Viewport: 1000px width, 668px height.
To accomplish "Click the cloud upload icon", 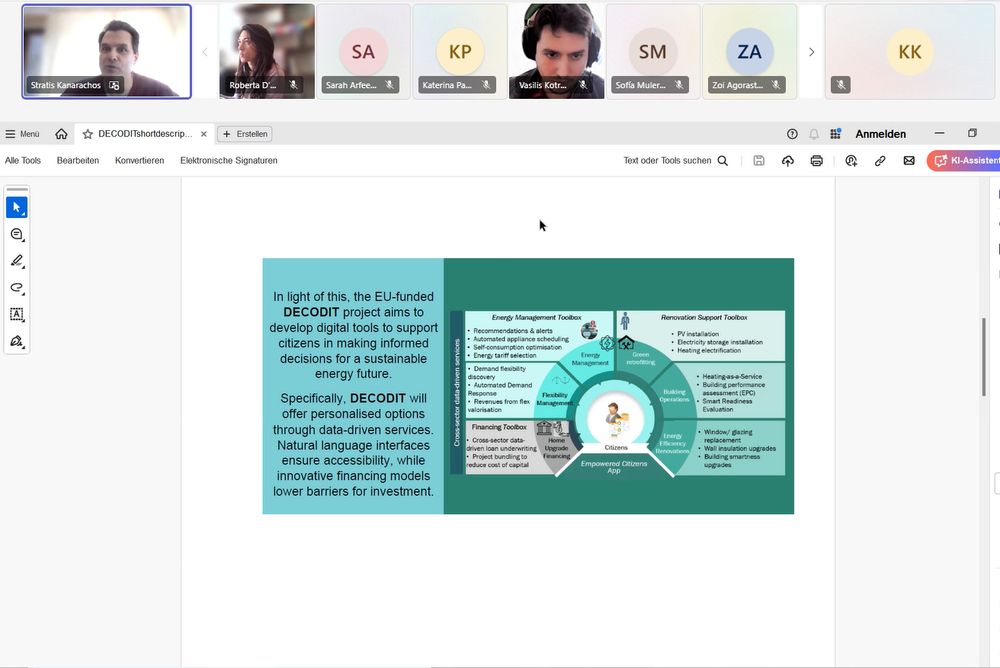I will (788, 161).
